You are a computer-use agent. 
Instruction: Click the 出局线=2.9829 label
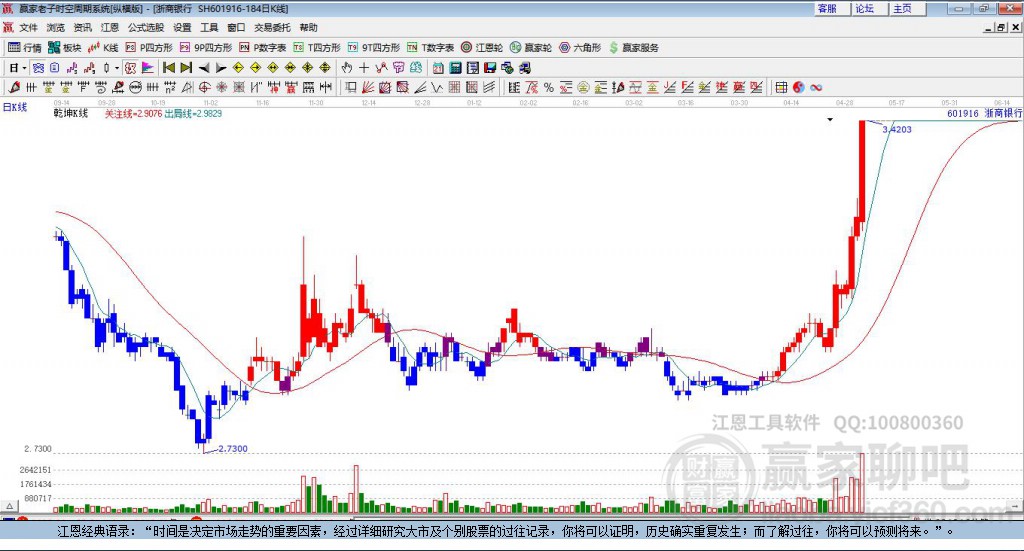point(193,114)
